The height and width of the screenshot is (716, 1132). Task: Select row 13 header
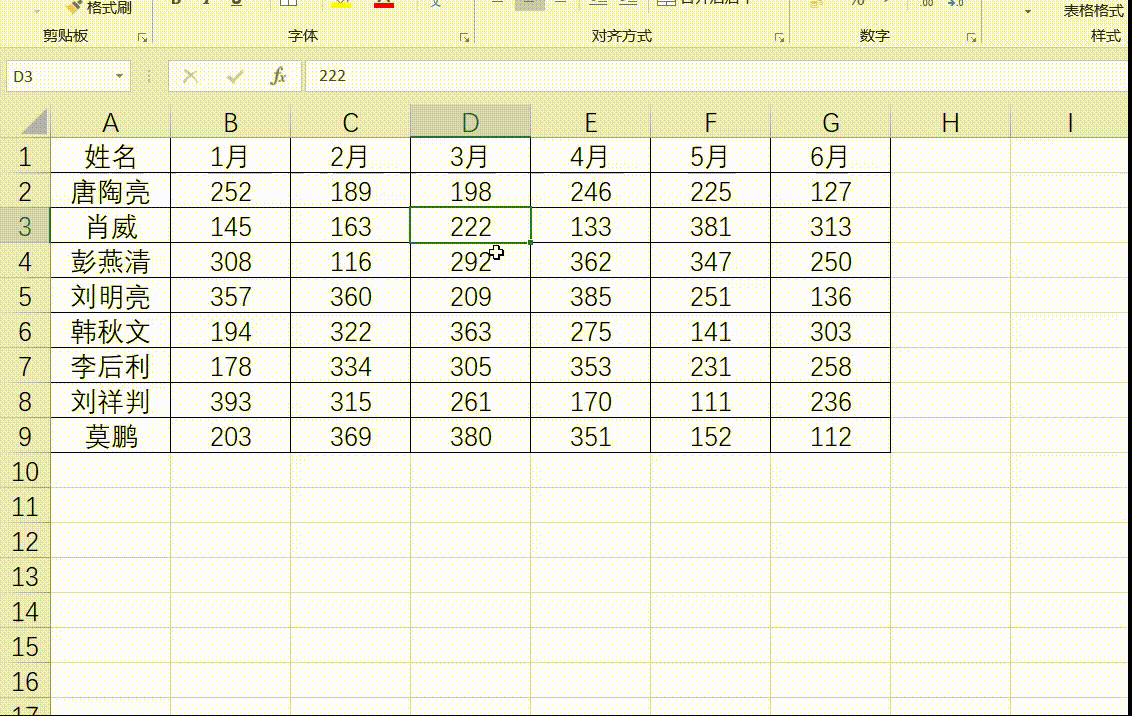point(25,577)
